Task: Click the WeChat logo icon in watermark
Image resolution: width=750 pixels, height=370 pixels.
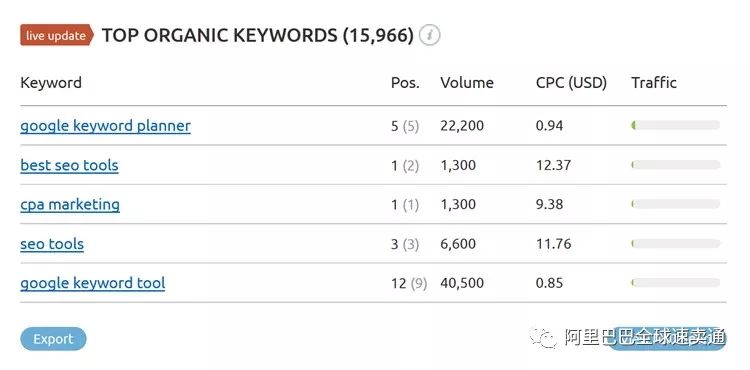Action: 542,338
